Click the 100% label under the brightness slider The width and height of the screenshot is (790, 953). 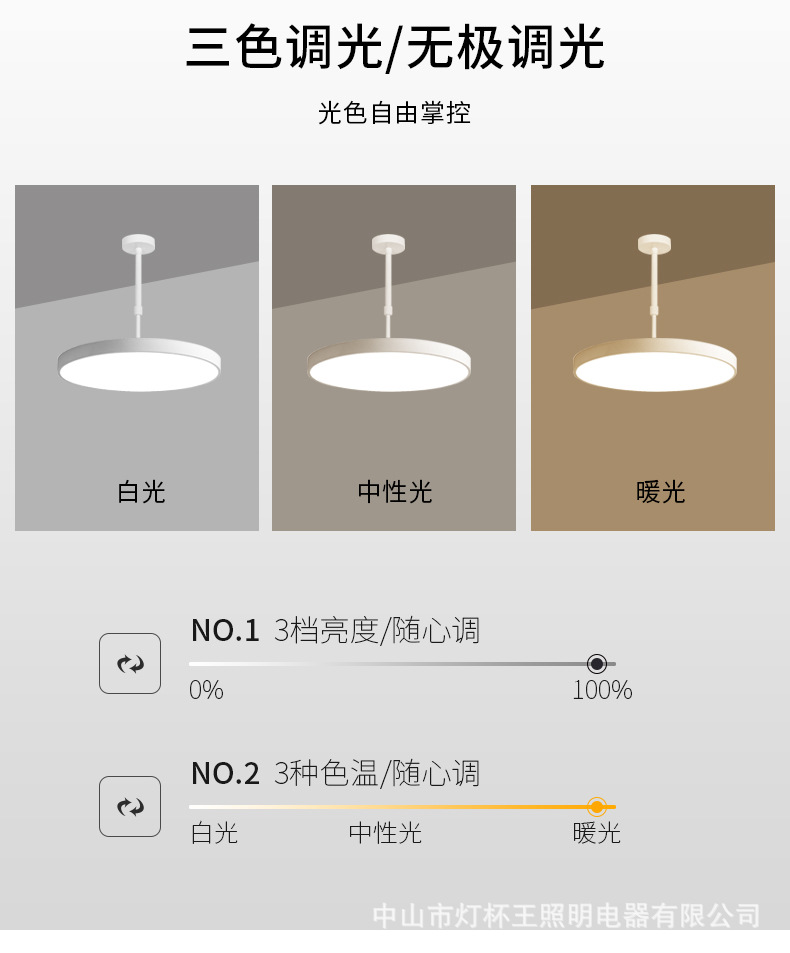pos(602,690)
